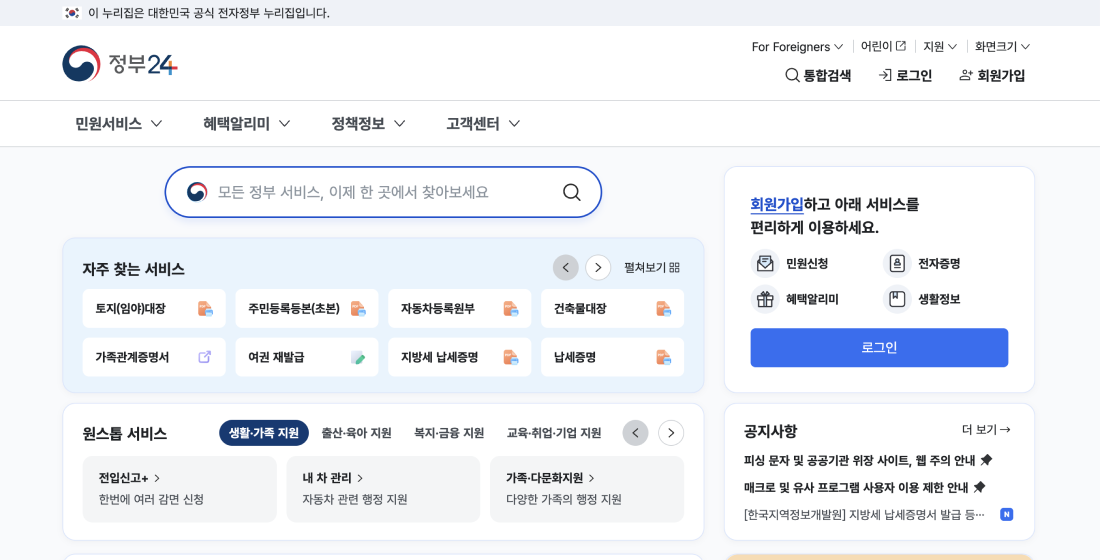1100x560 pixels.
Task: Click the 생활정보 icon
Action: point(897,299)
